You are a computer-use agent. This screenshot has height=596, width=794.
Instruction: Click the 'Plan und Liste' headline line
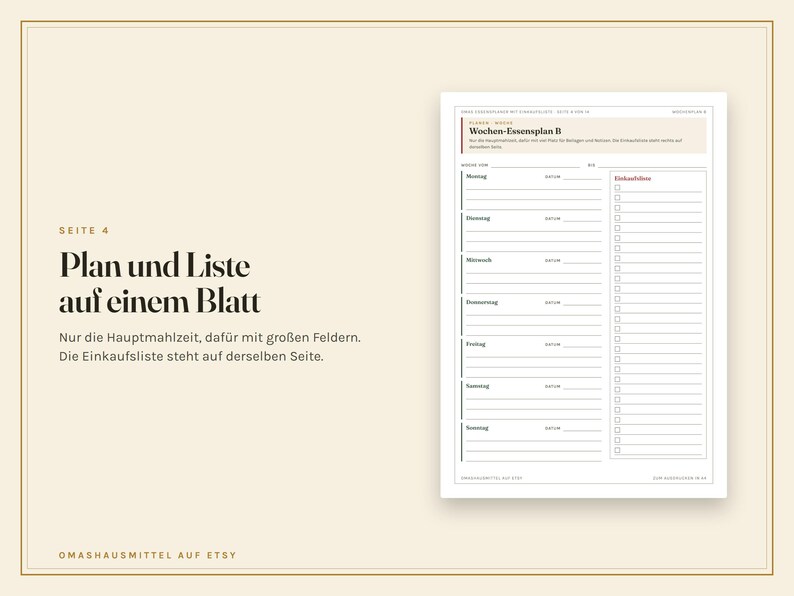pyautogui.click(x=154, y=265)
